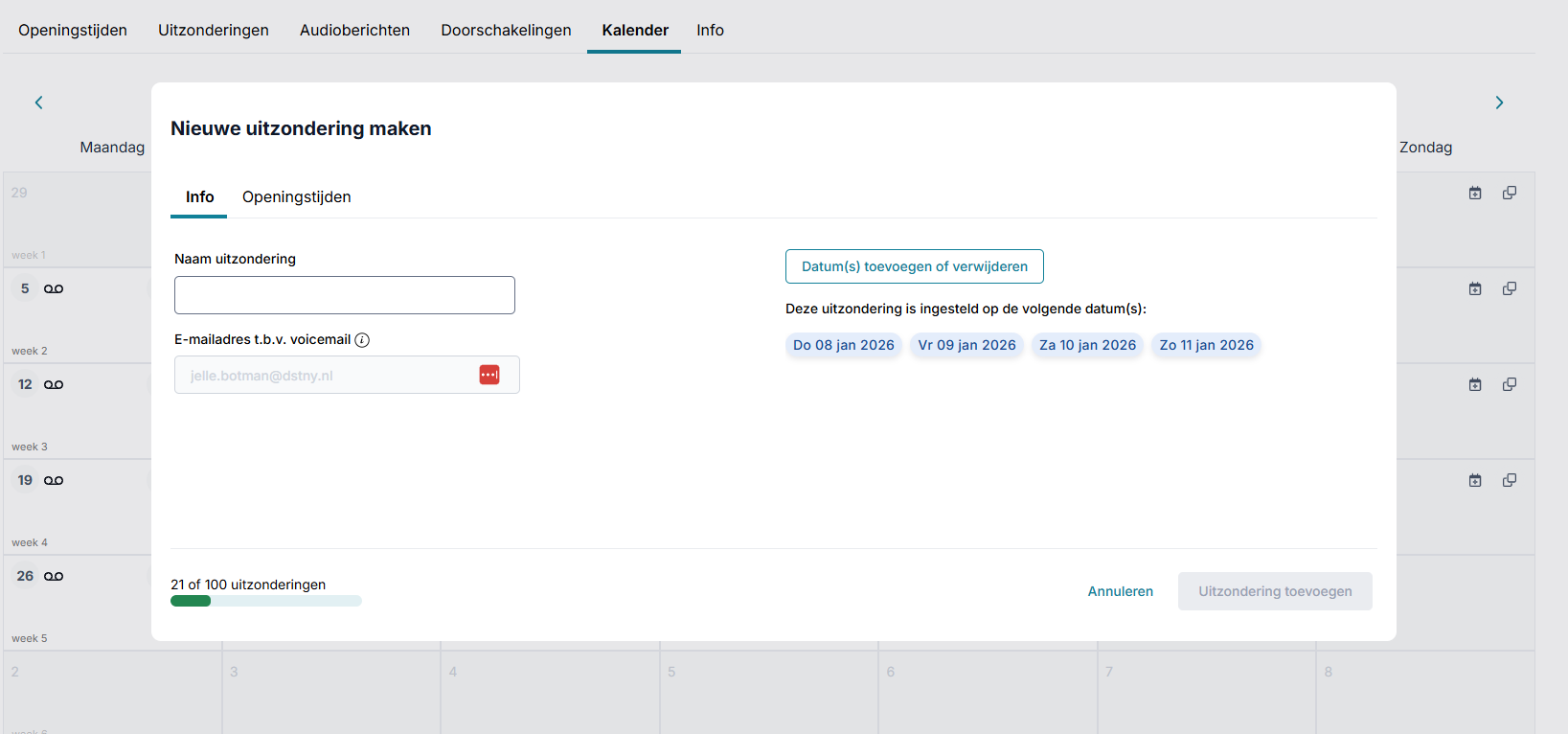
Task: Focus the Naam uitzondering input field
Action: click(x=345, y=295)
